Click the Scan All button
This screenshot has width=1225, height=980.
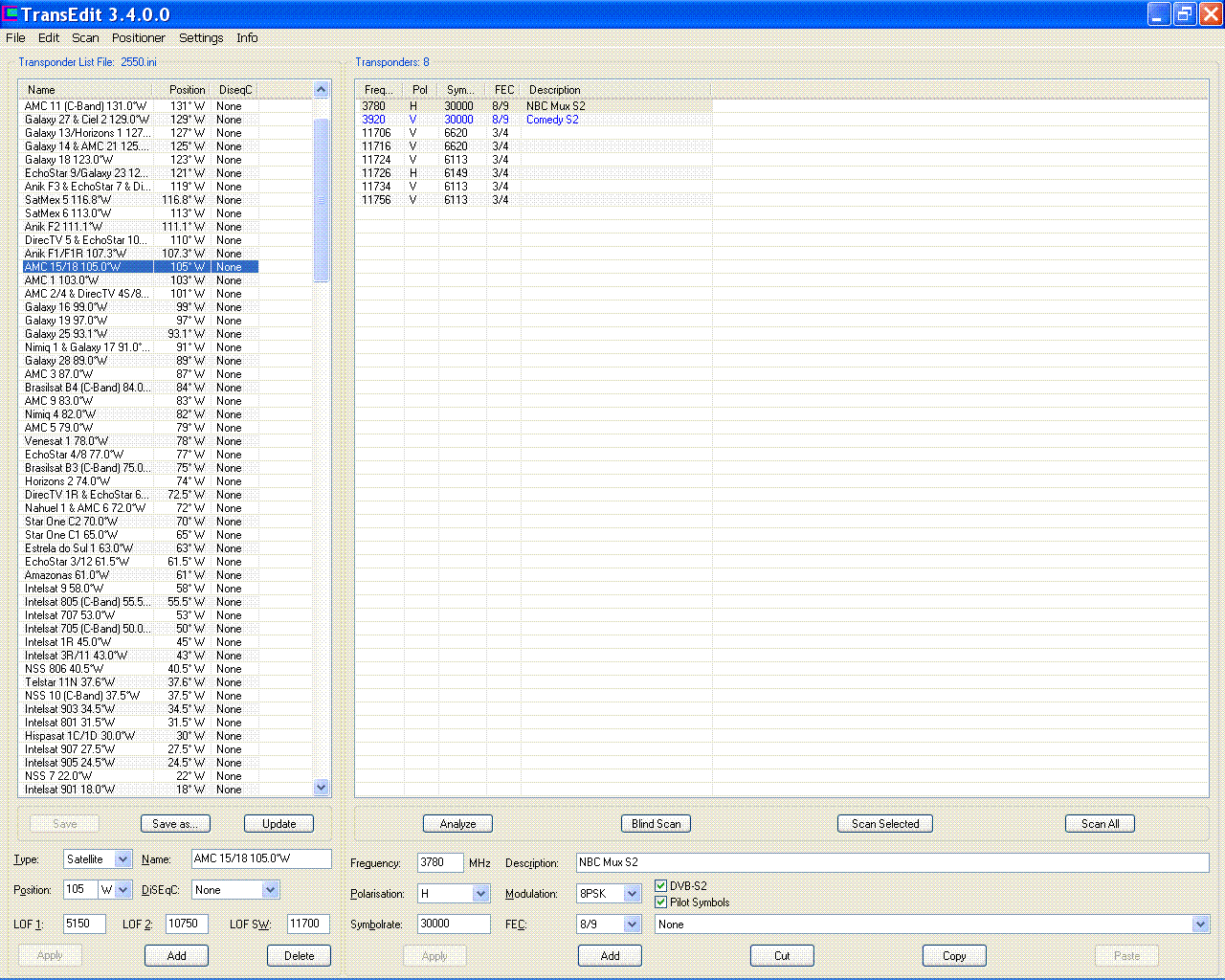pos(1100,824)
